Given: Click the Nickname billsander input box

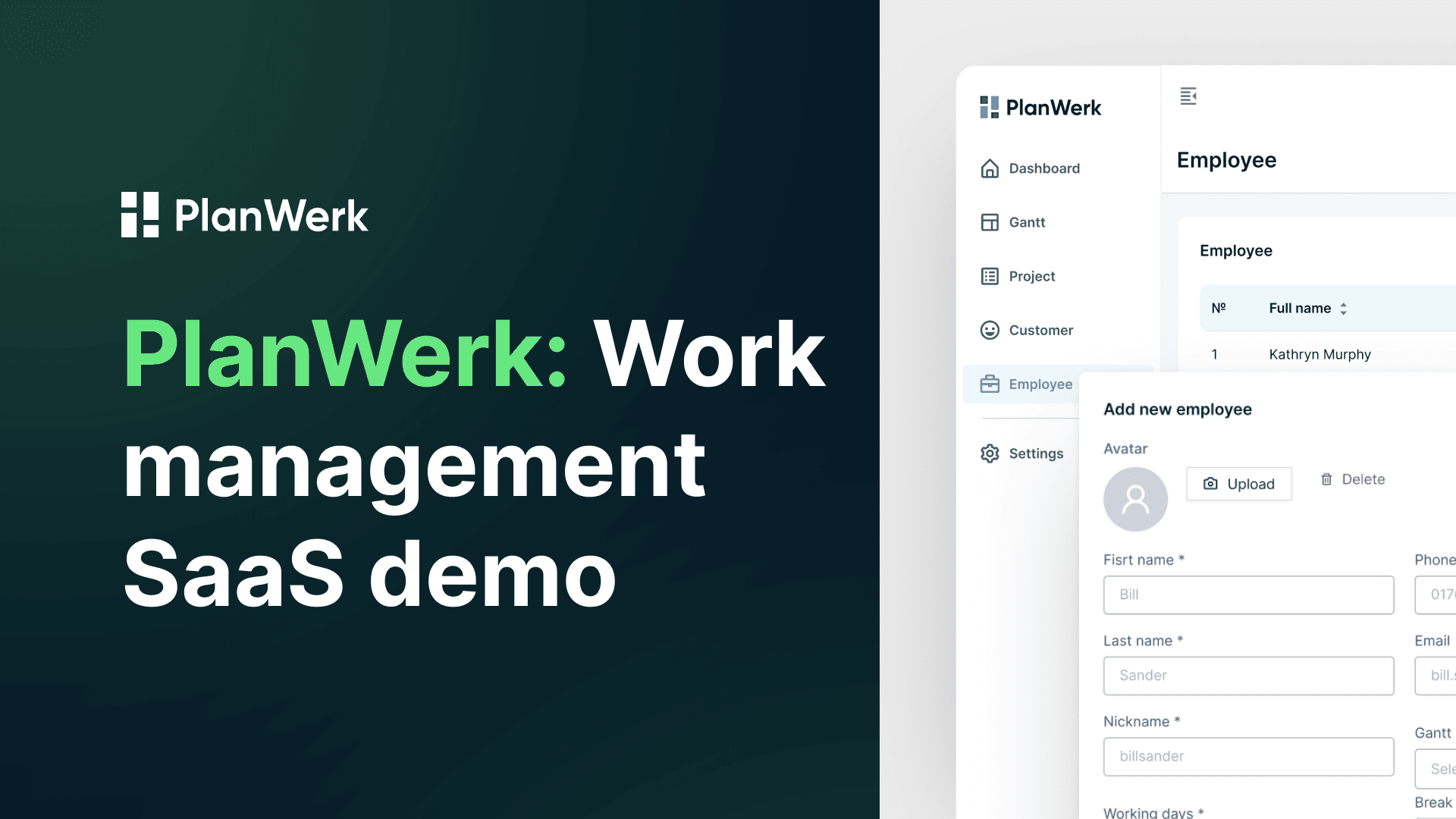Looking at the screenshot, I should click(1248, 756).
